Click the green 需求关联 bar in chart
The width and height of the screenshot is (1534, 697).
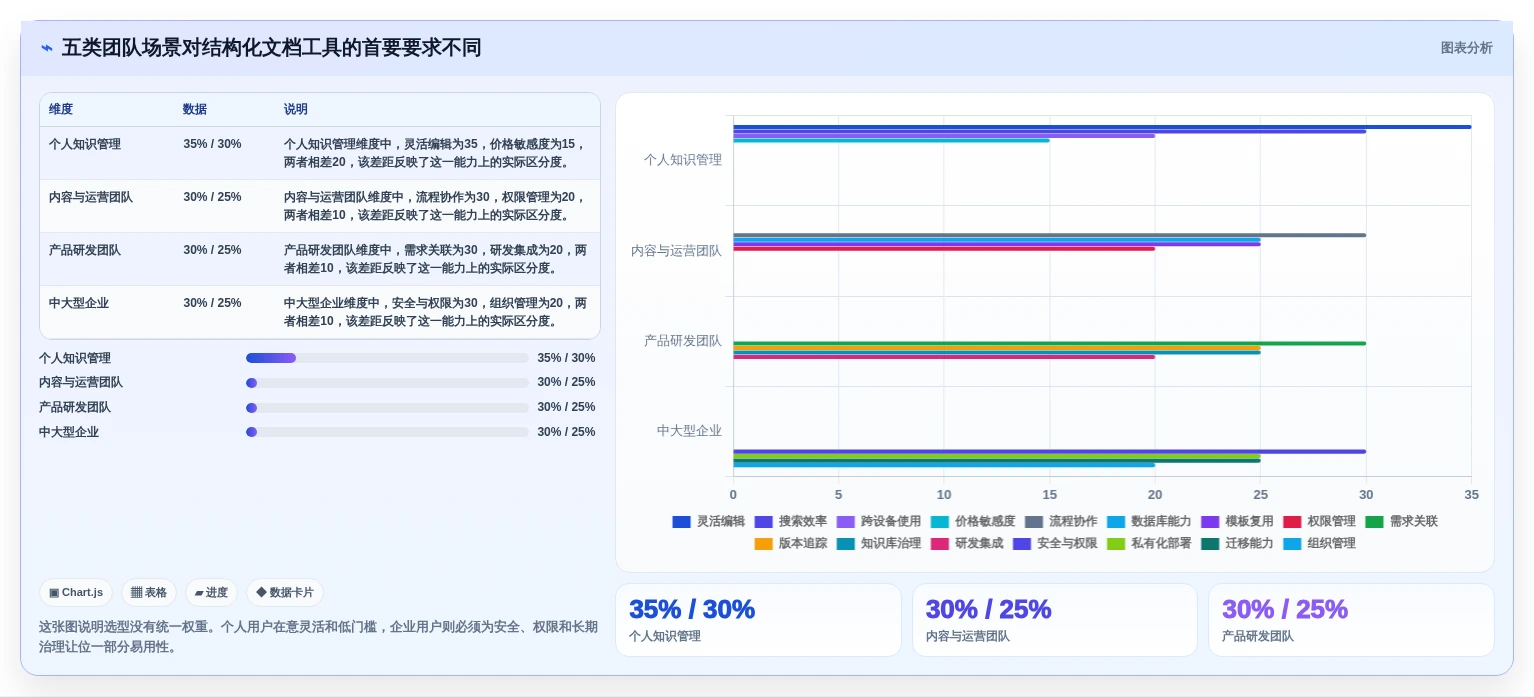(x=1049, y=343)
